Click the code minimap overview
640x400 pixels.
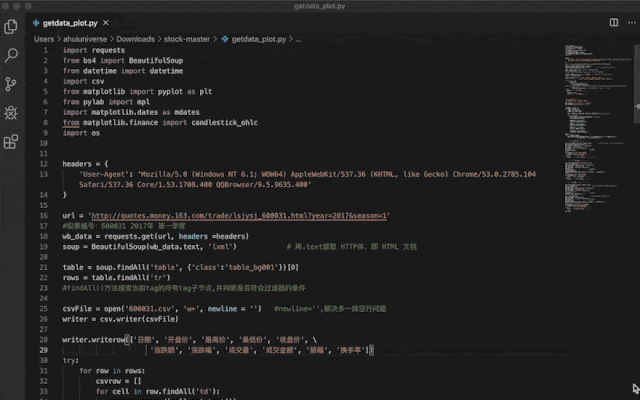coord(598,129)
